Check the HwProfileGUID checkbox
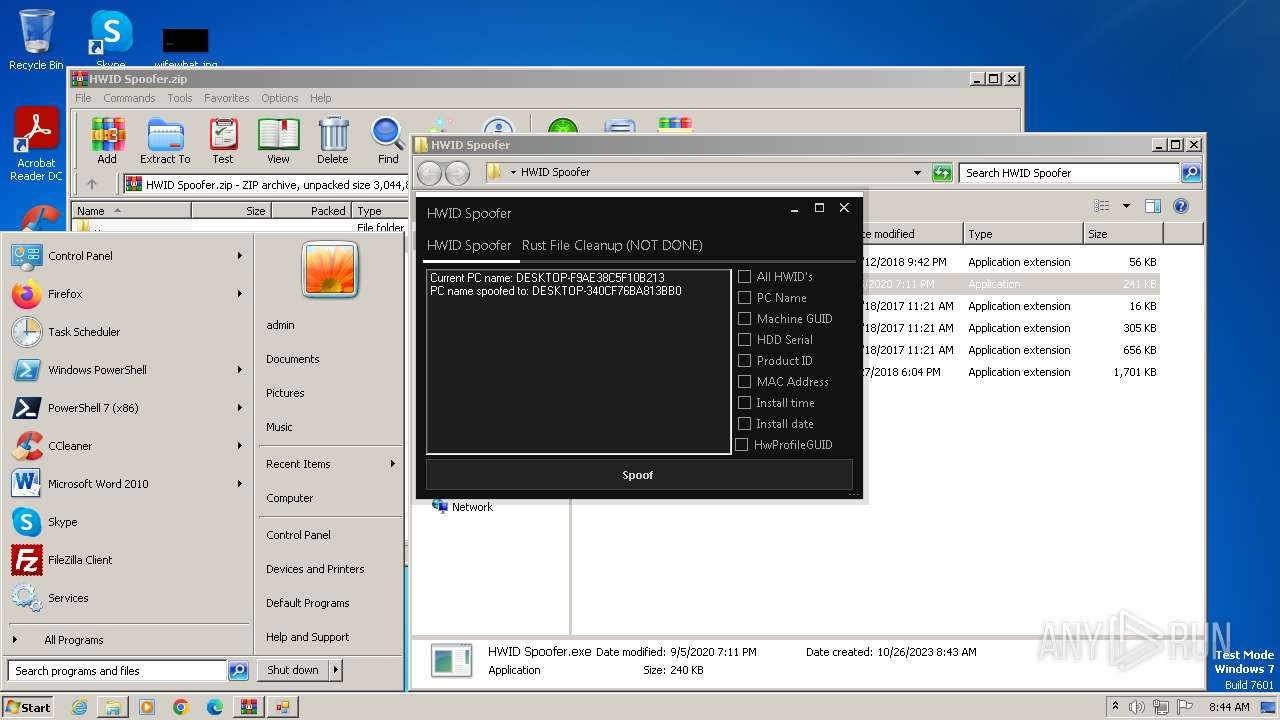 coord(742,445)
